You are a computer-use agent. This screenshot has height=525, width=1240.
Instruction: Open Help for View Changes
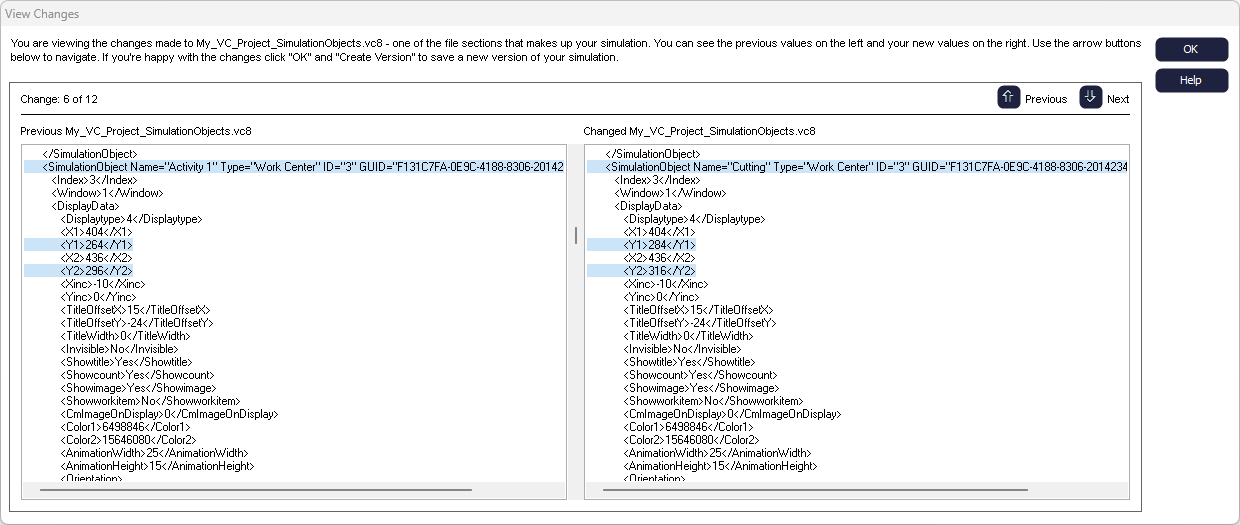(1191, 80)
